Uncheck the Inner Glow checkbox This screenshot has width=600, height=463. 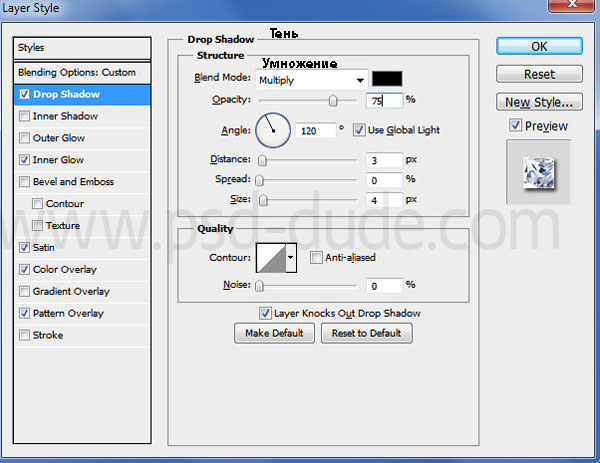24,160
